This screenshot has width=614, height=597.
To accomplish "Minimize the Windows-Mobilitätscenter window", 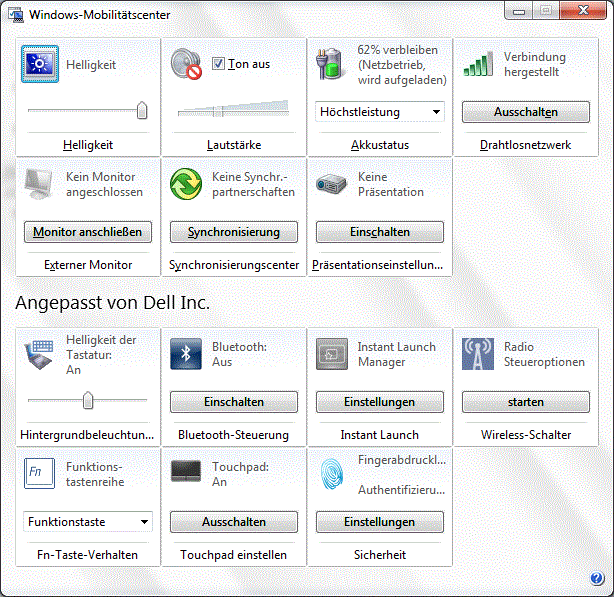I will tap(518, 11).
